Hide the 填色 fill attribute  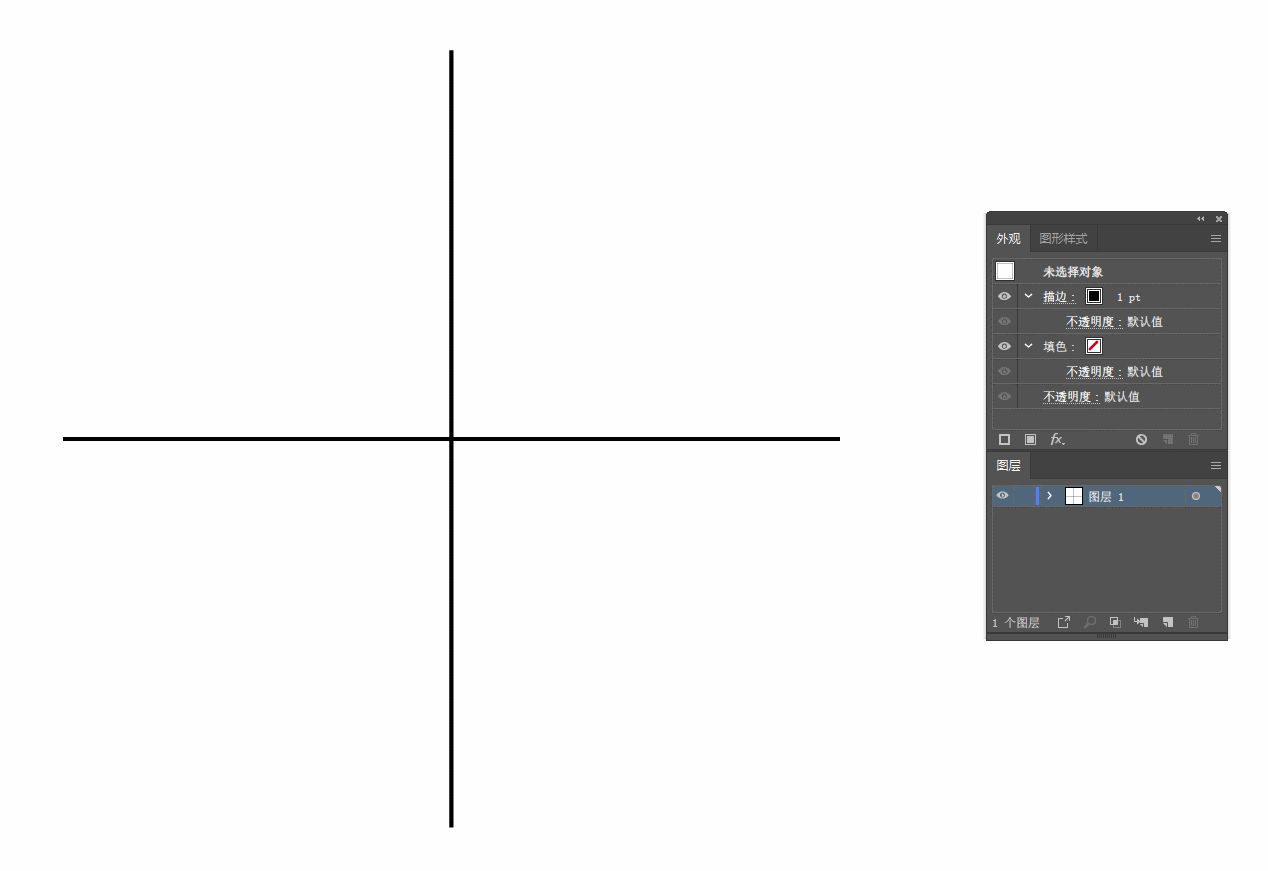(x=1004, y=347)
